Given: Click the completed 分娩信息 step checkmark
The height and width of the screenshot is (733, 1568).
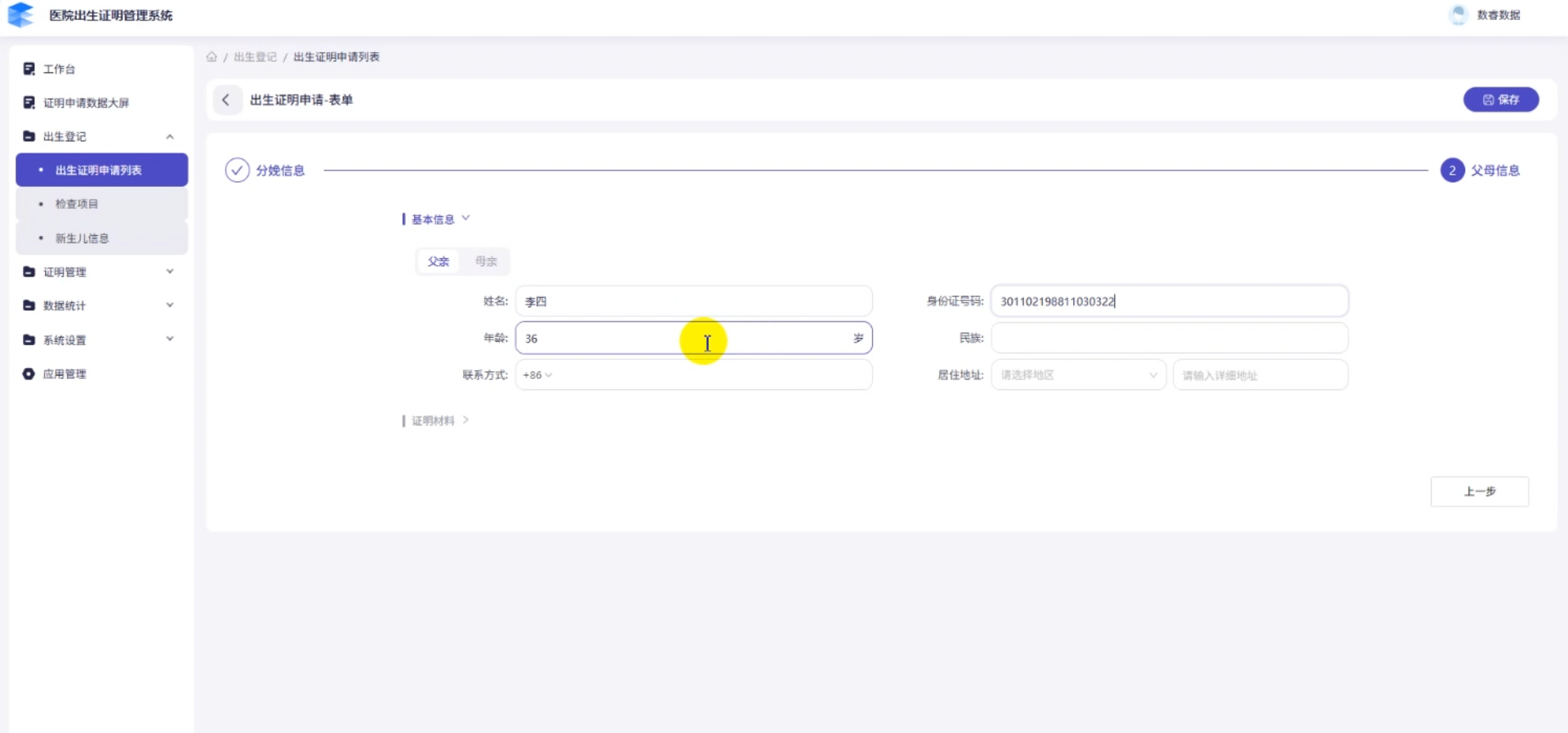Looking at the screenshot, I should tap(237, 170).
